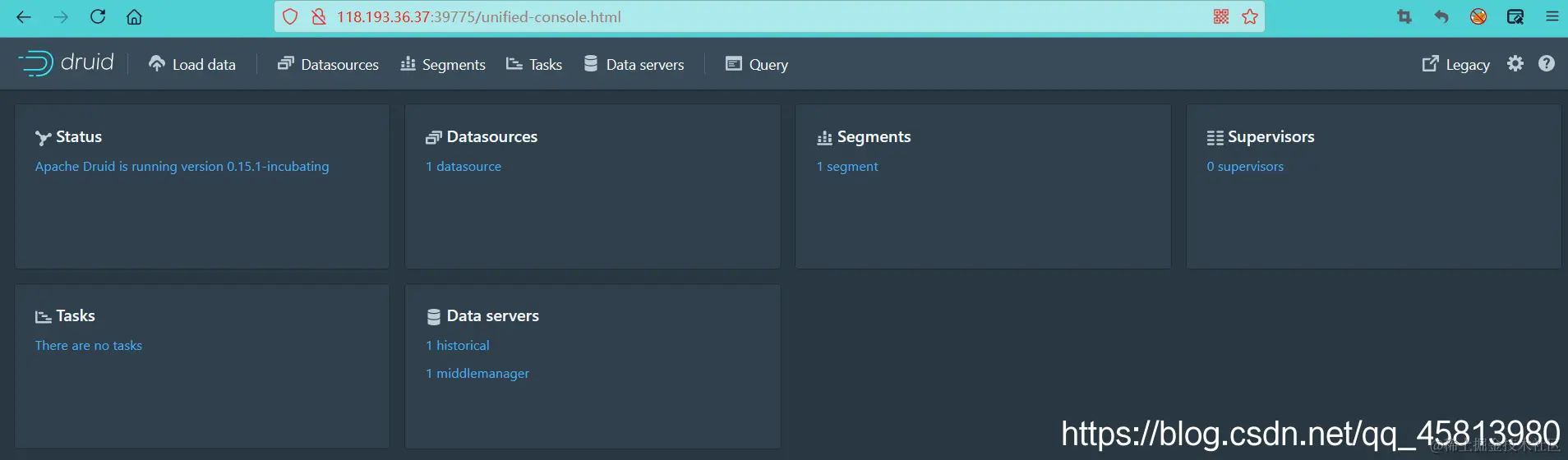Go back with browser back arrow
This screenshot has height=460, width=1568.
pos(24,16)
